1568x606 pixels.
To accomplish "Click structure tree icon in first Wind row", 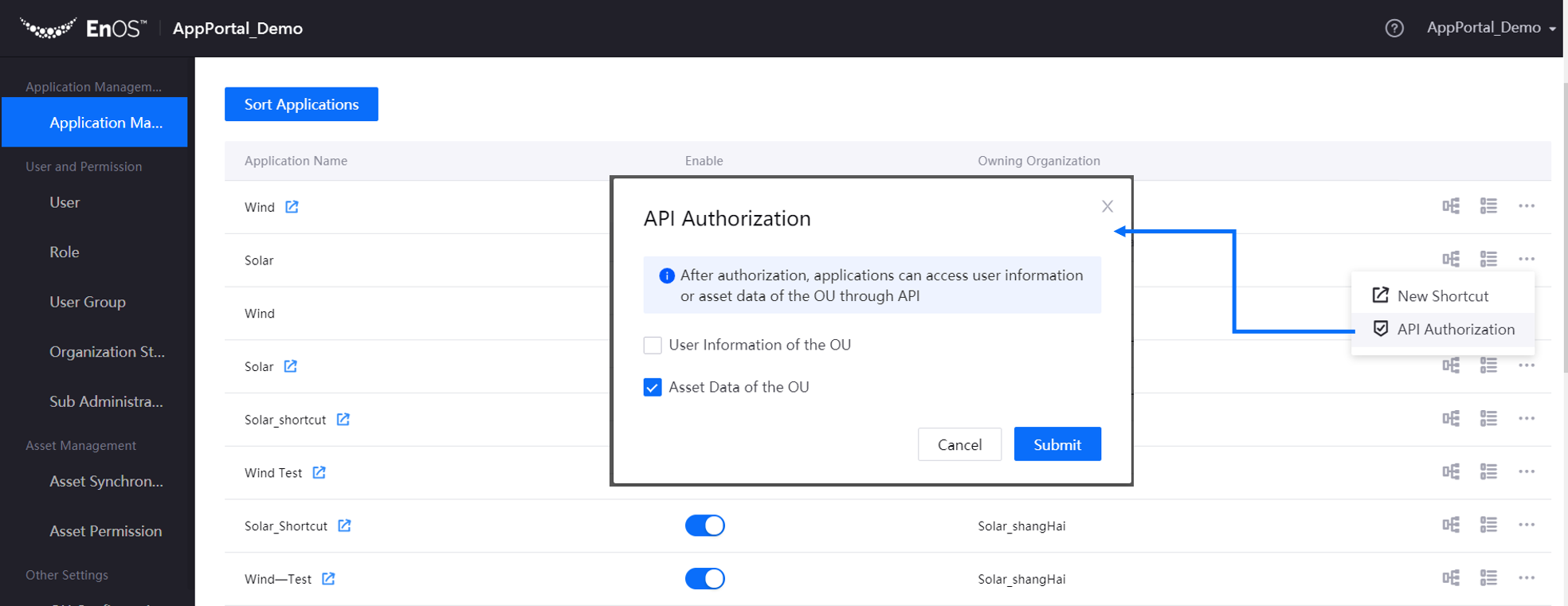I will tap(1450, 206).
